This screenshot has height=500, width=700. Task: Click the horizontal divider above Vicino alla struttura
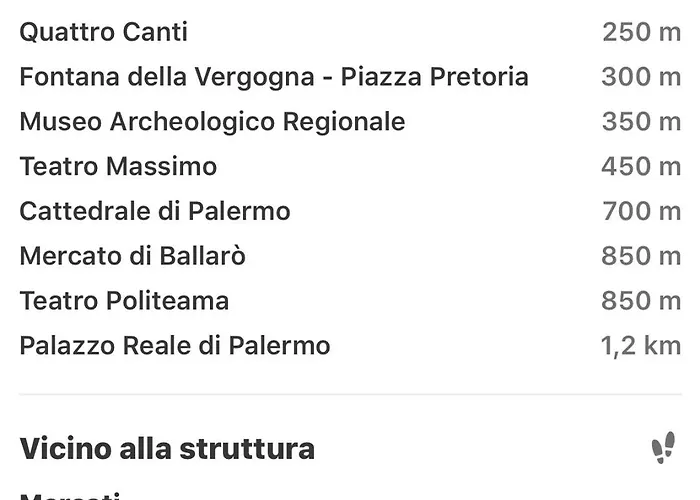[x=350, y=394]
